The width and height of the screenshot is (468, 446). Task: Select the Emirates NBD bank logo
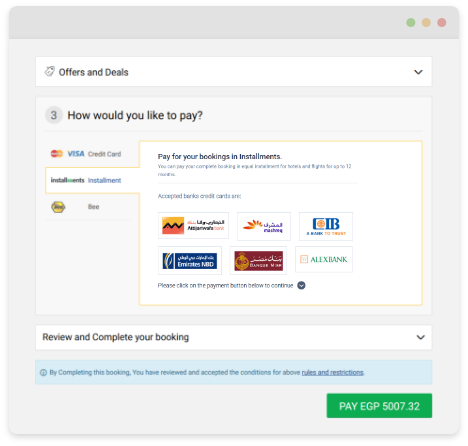pyautogui.click(x=190, y=261)
